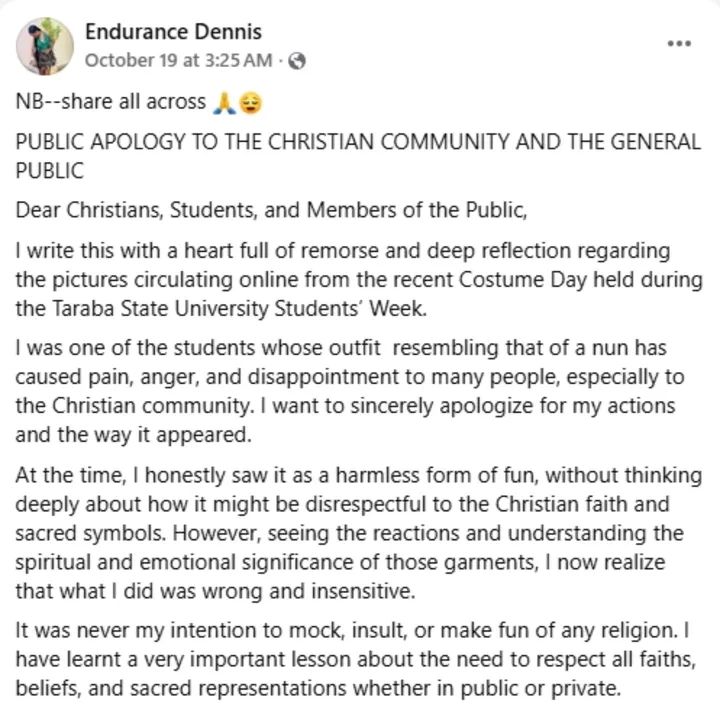720x710 pixels.
Task: Open the October 19 at 3:25 AM timestamp
Action: pyautogui.click(x=177, y=60)
